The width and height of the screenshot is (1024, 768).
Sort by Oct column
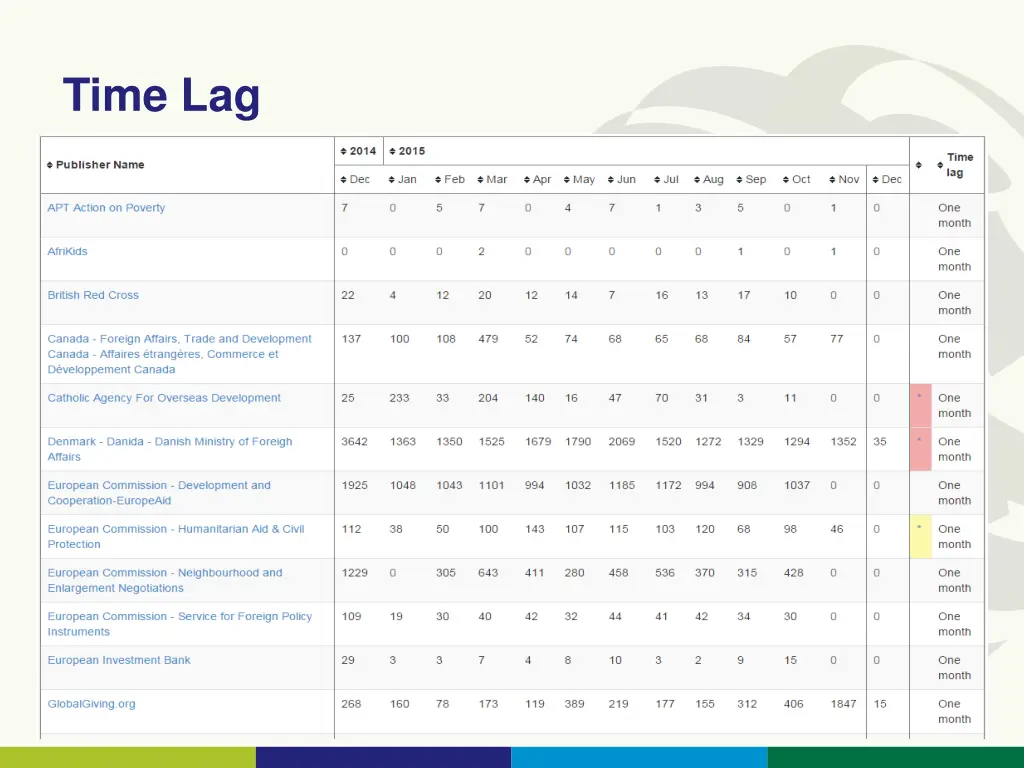point(796,180)
